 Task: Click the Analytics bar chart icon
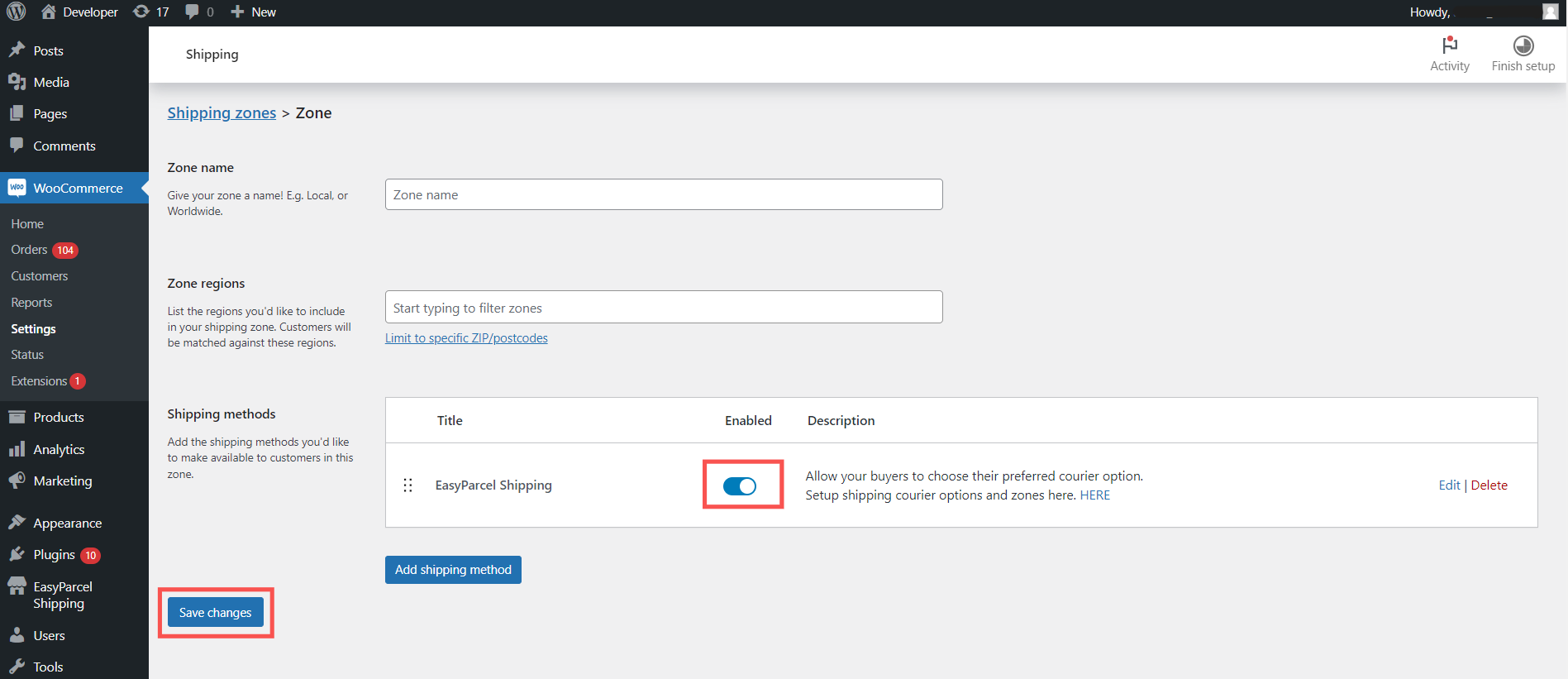17,449
